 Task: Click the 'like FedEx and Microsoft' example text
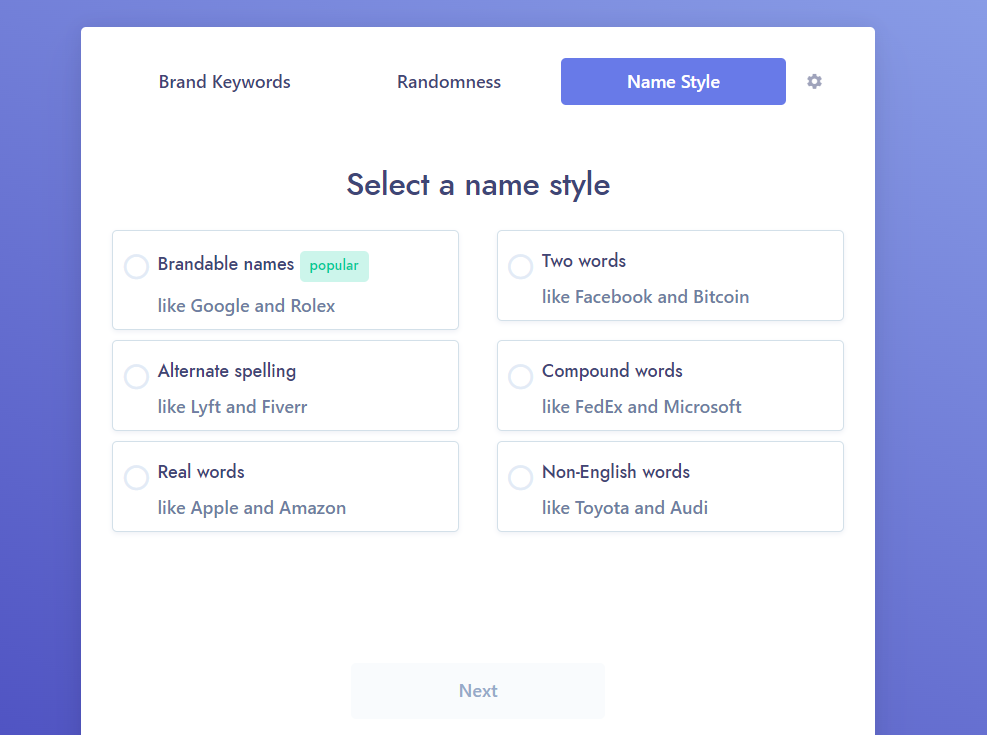(641, 407)
